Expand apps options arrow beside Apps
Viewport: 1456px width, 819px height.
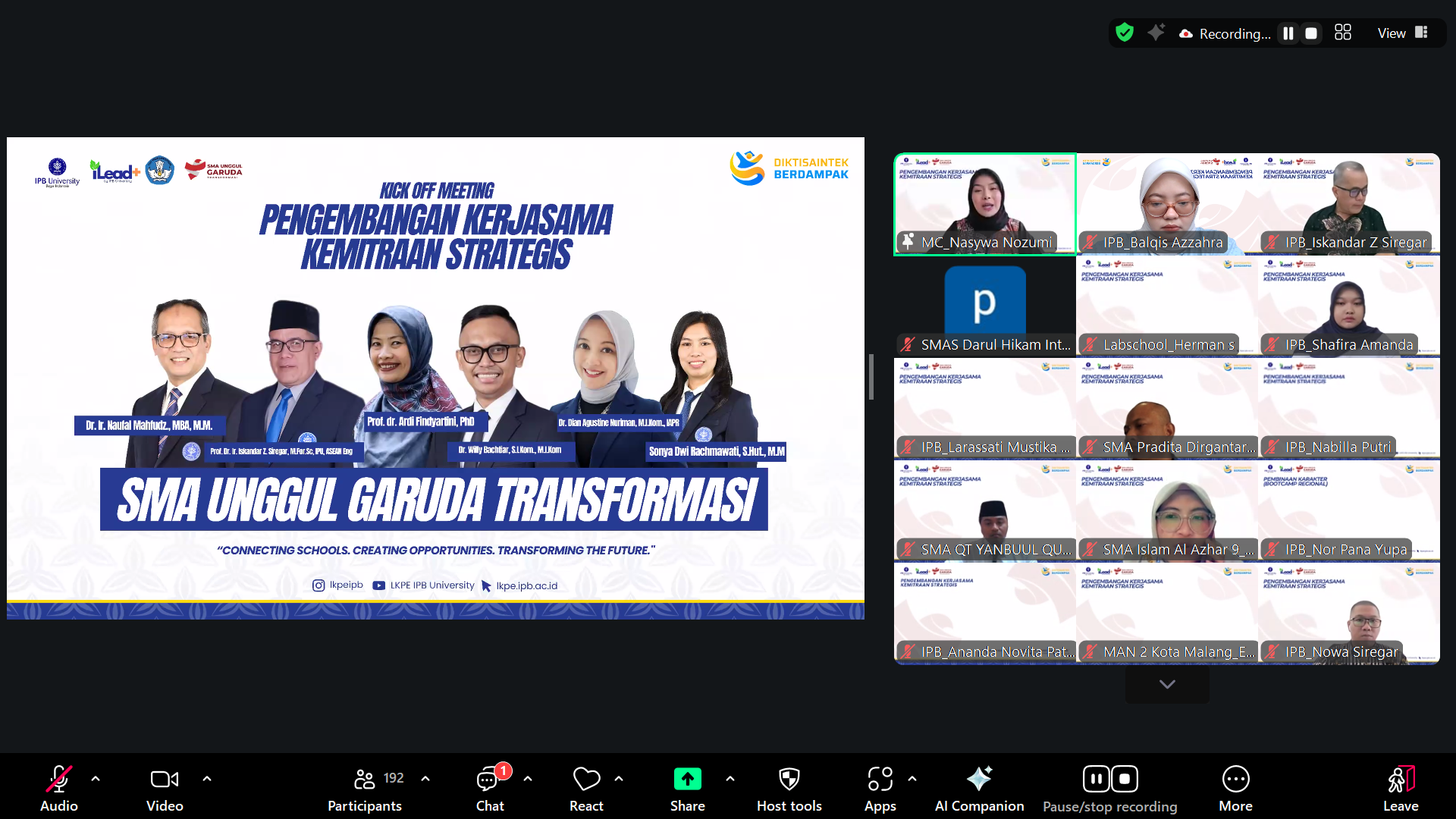pos(912,779)
